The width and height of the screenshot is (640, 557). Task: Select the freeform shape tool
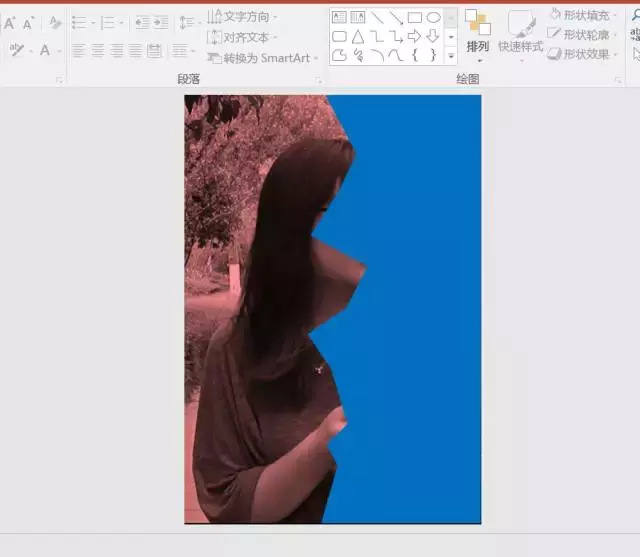(339, 55)
